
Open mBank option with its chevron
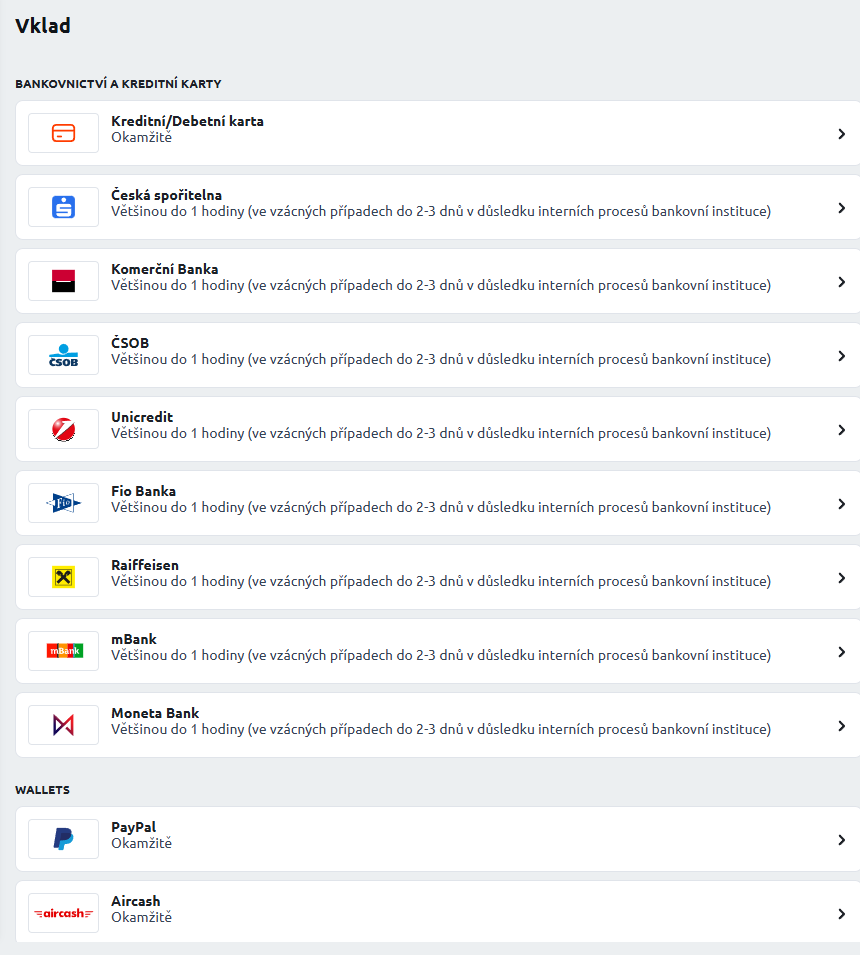pos(842,652)
